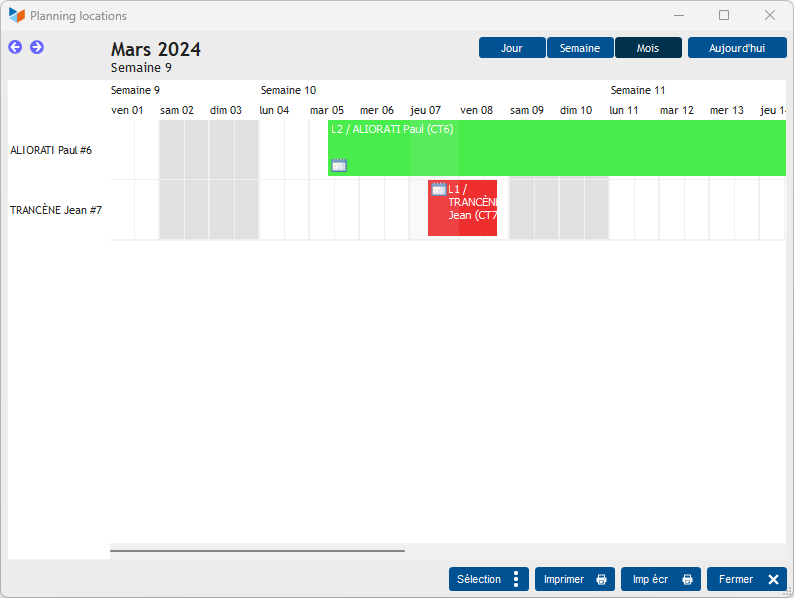Click the Planning locations app logo
794x598 pixels.
pos(16,16)
